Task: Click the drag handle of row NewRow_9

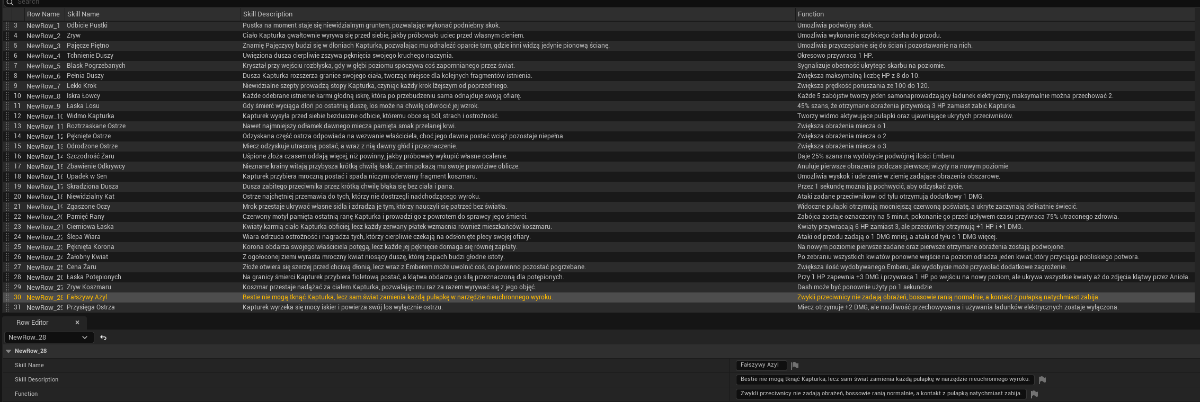Action: click(5, 105)
